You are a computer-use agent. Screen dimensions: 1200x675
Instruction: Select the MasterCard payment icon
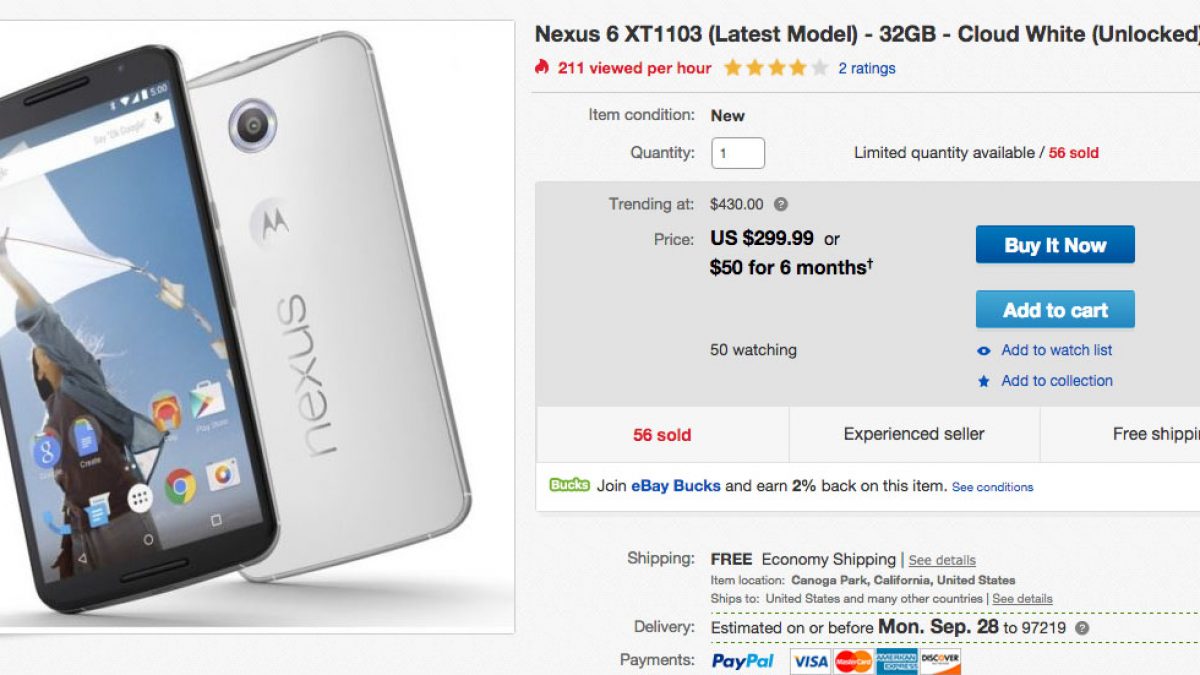[x=853, y=661]
